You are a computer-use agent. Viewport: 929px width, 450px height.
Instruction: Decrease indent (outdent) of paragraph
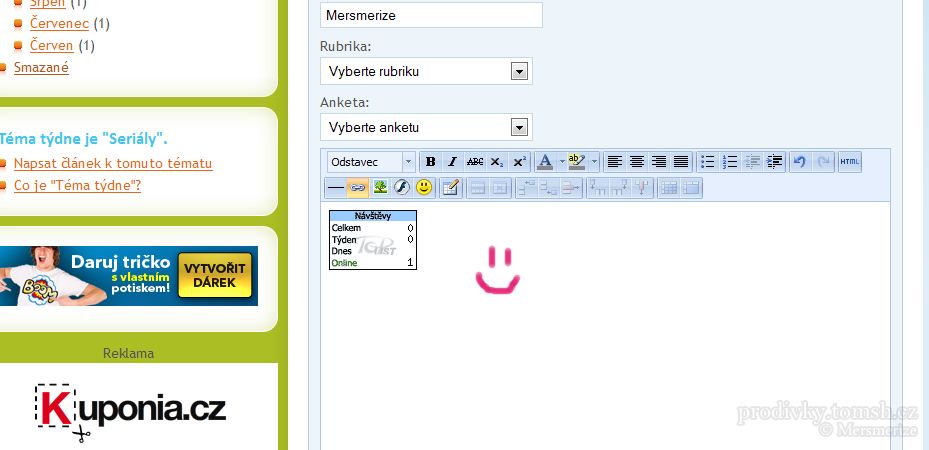pyautogui.click(x=752, y=162)
